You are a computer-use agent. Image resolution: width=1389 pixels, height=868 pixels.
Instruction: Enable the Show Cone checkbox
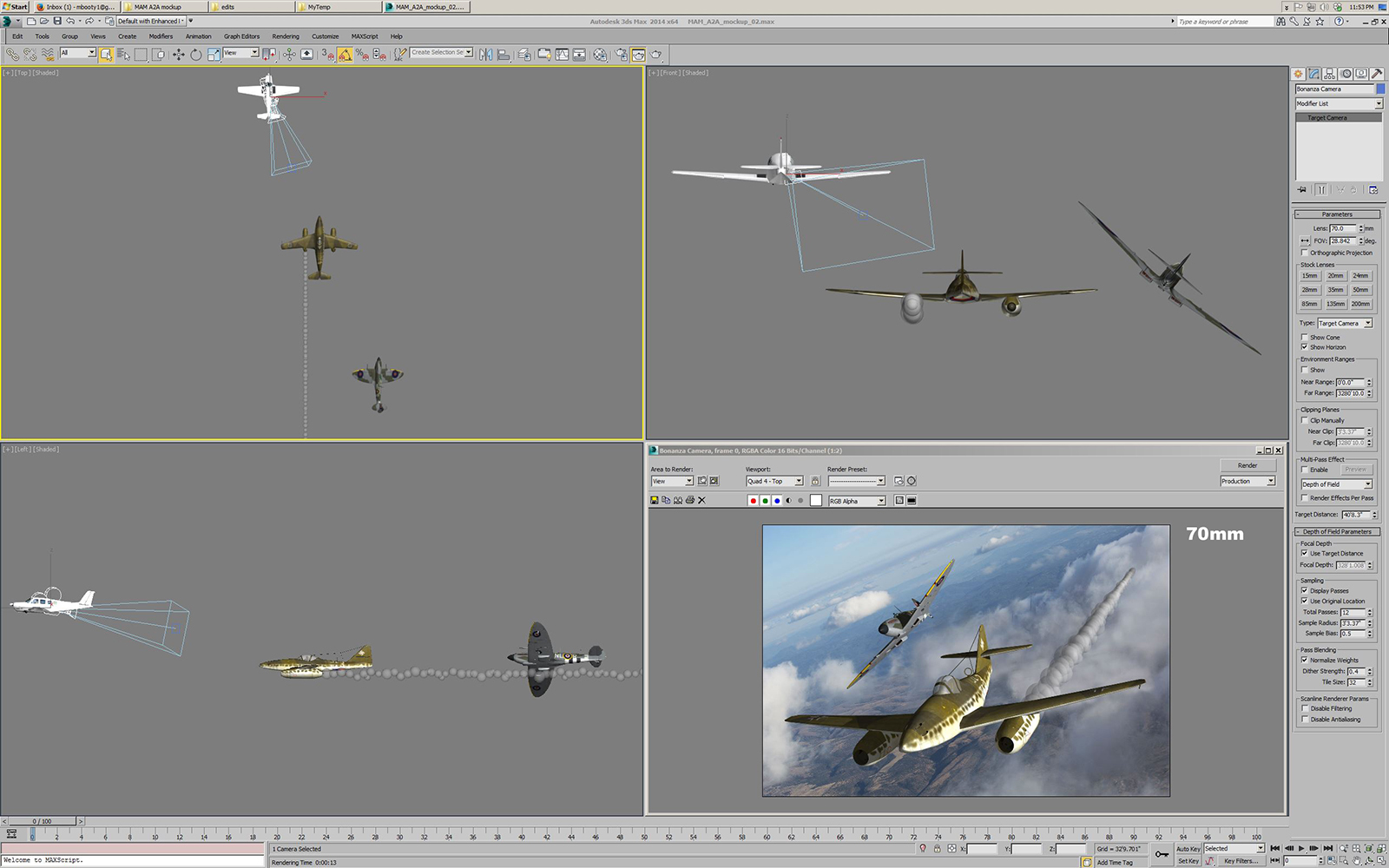coord(1304,337)
